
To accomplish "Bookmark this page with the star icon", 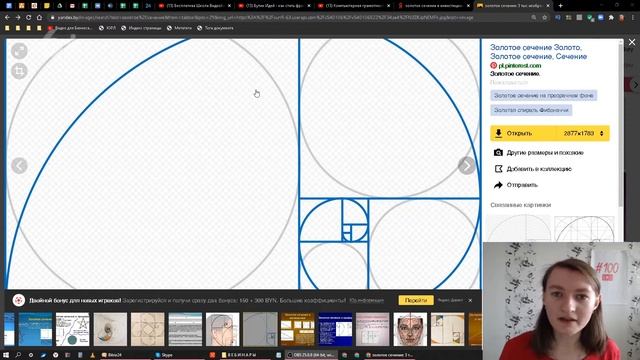I will pos(544,18).
